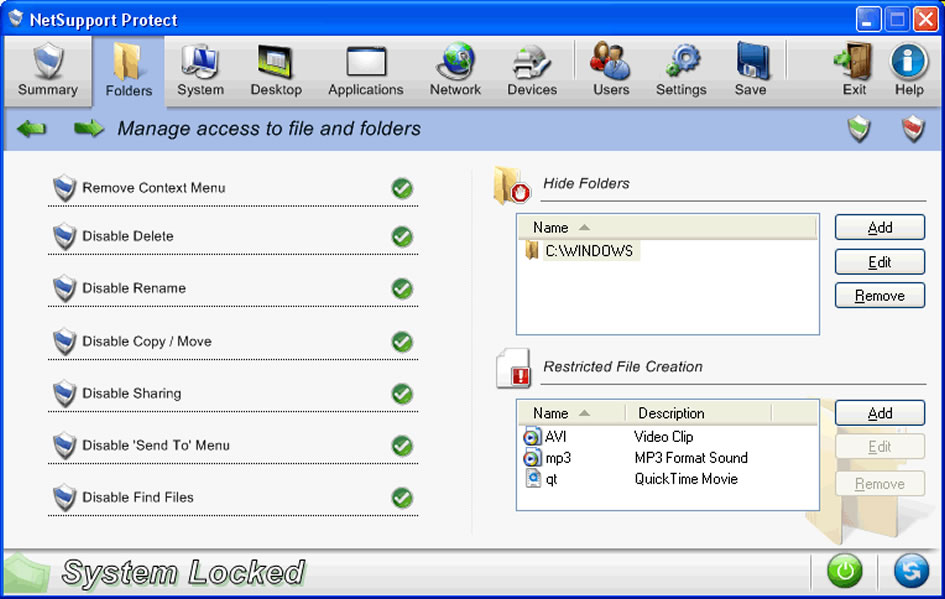Viewport: 945px width, 599px height.
Task: Click the green power button in status bar
Action: point(844,571)
